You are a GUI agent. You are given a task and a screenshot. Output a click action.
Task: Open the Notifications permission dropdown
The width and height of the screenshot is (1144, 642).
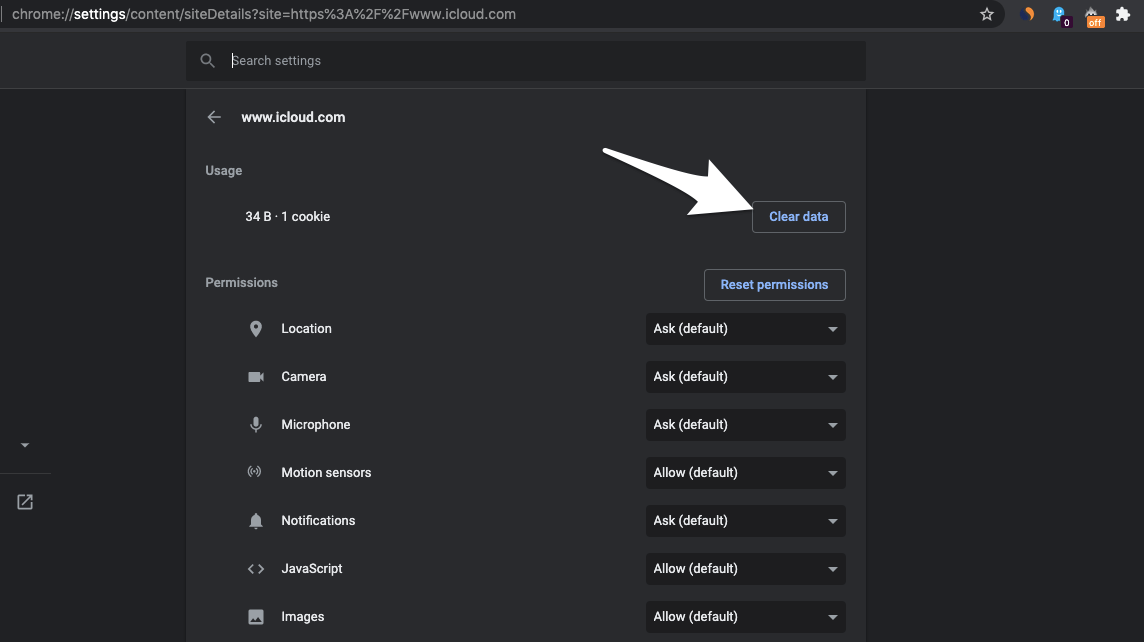pyautogui.click(x=746, y=521)
